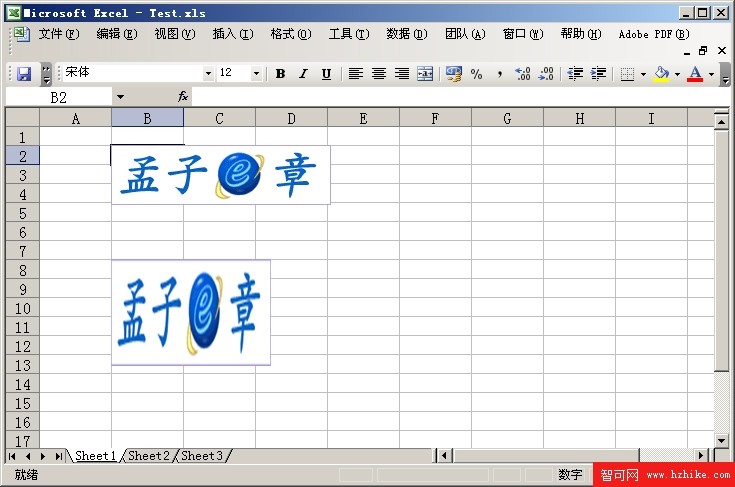This screenshot has height=487, width=735.
Task: Go to first sheet tab navigation arrow
Action: 12,456
